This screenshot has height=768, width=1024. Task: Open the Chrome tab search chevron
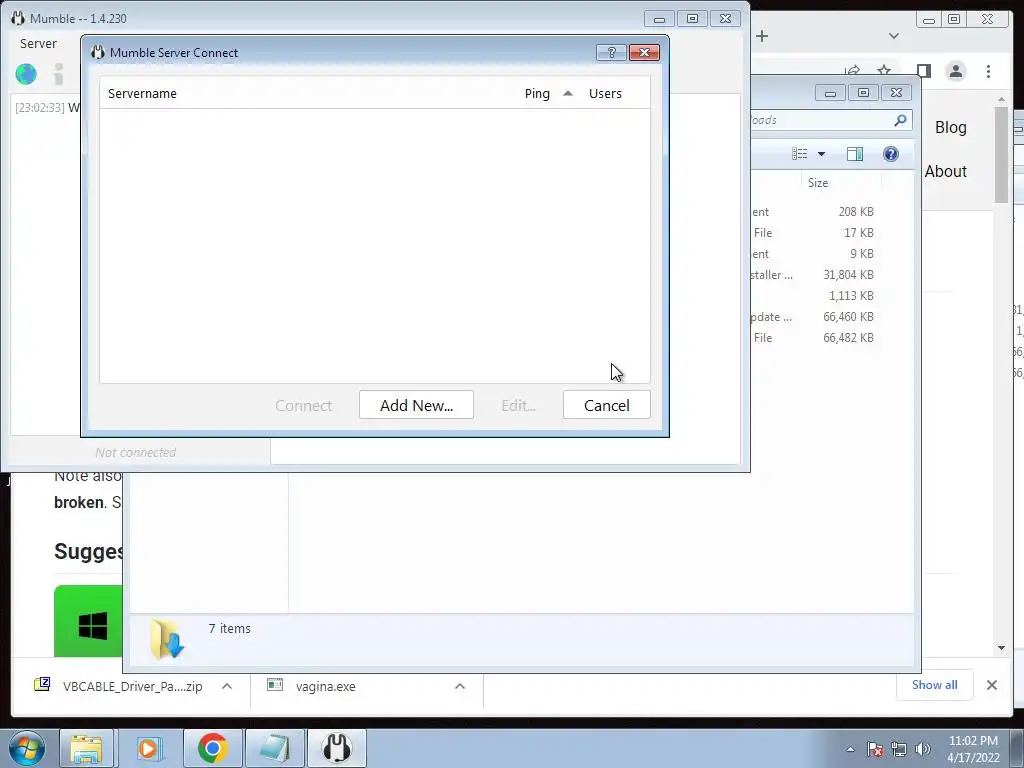coord(893,36)
